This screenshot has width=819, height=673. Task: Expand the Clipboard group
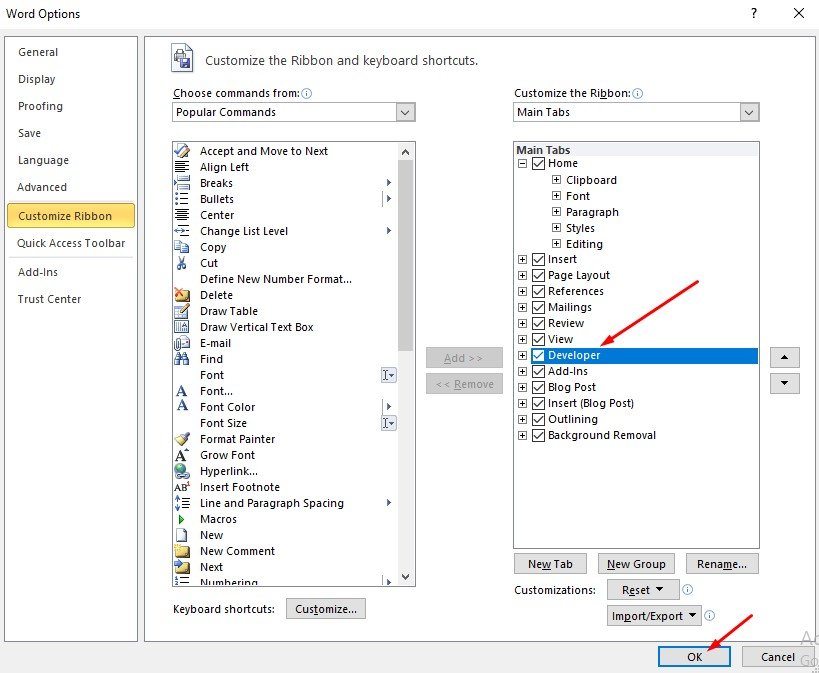tap(556, 180)
